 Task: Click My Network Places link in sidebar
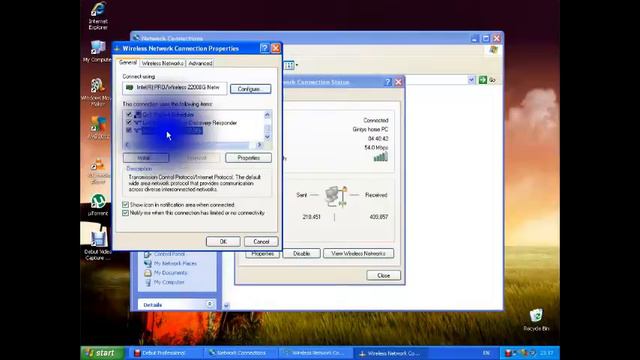175,264
